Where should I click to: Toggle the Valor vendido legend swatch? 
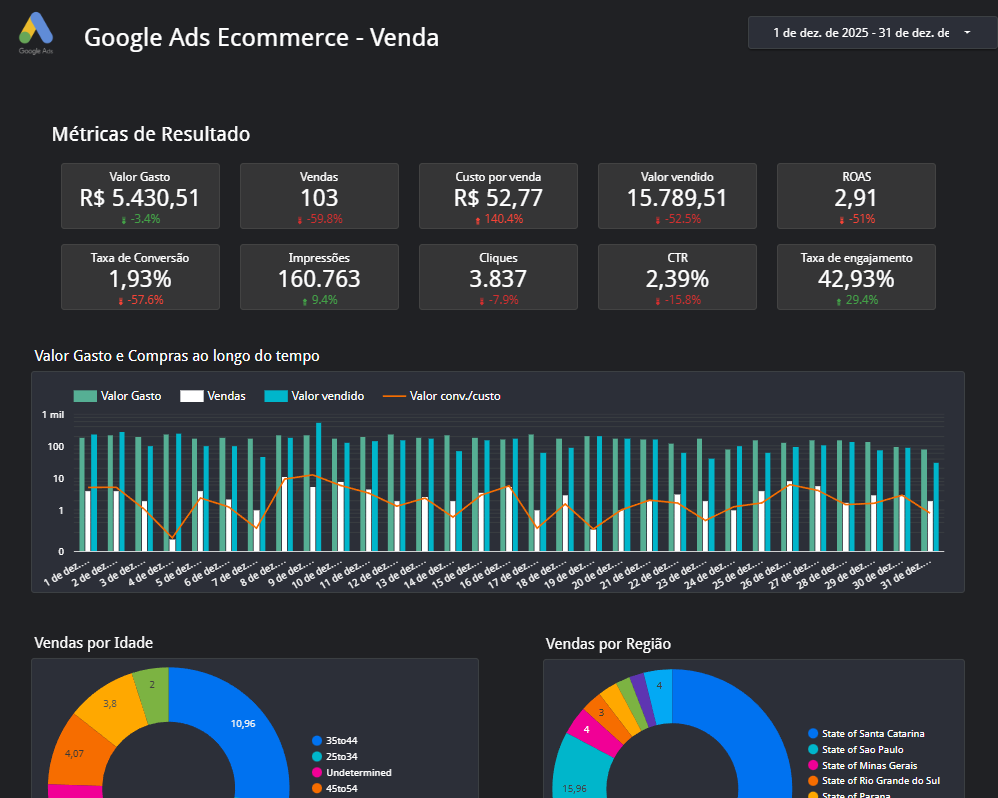coord(276,396)
